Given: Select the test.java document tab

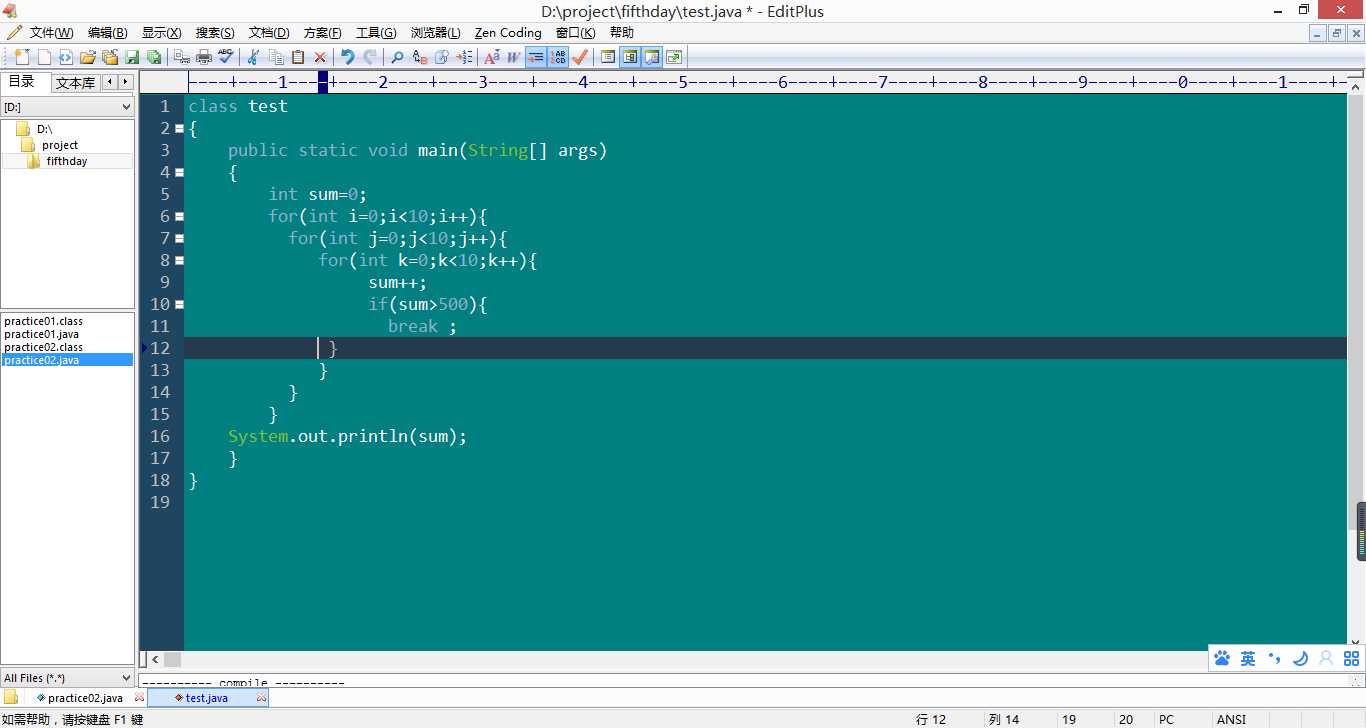Looking at the screenshot, I should point(206,698).
